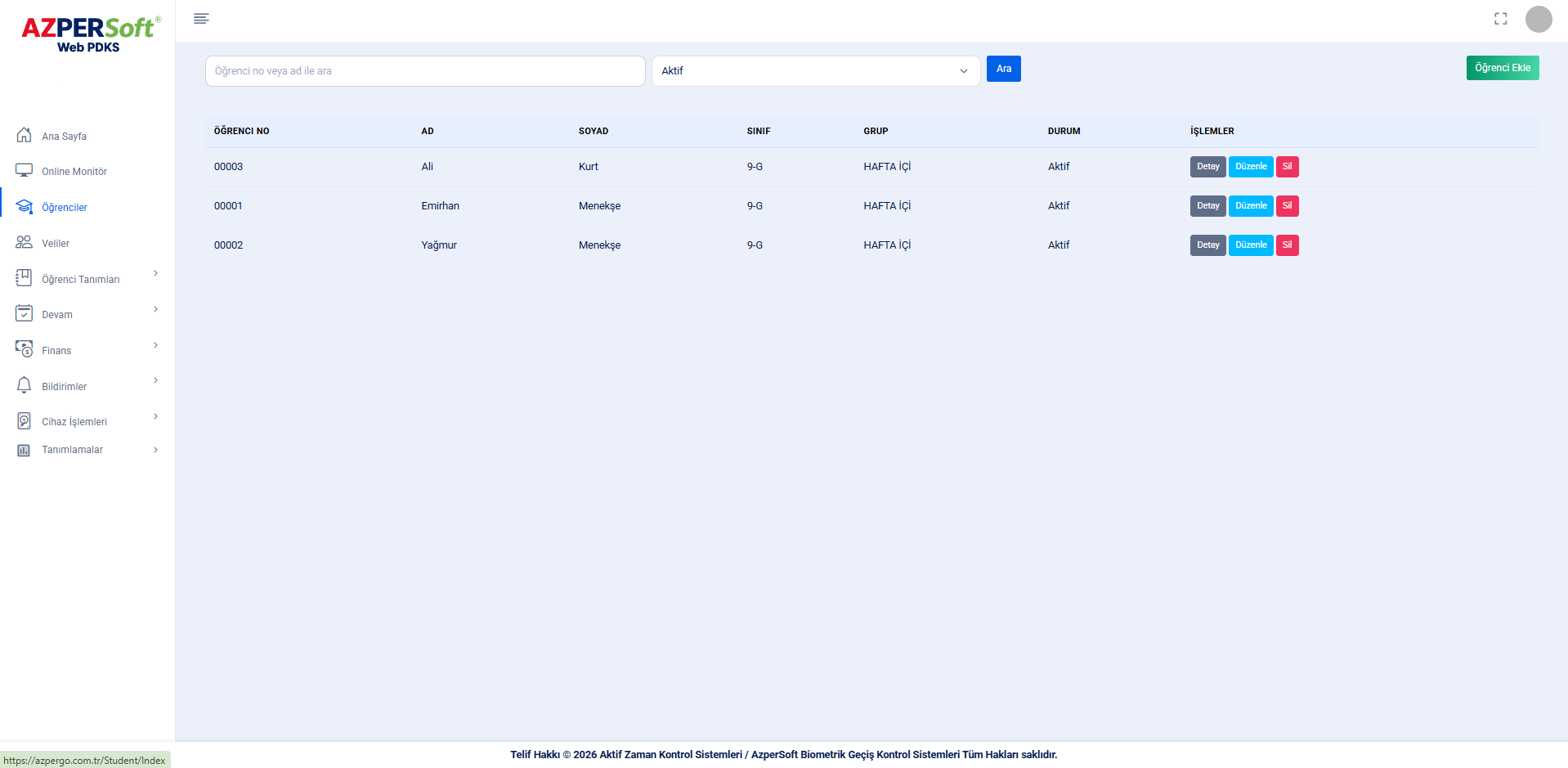This screenshot has width=1568, height=768.
Task: Click the Ara search button
Action: (1003, 69)
